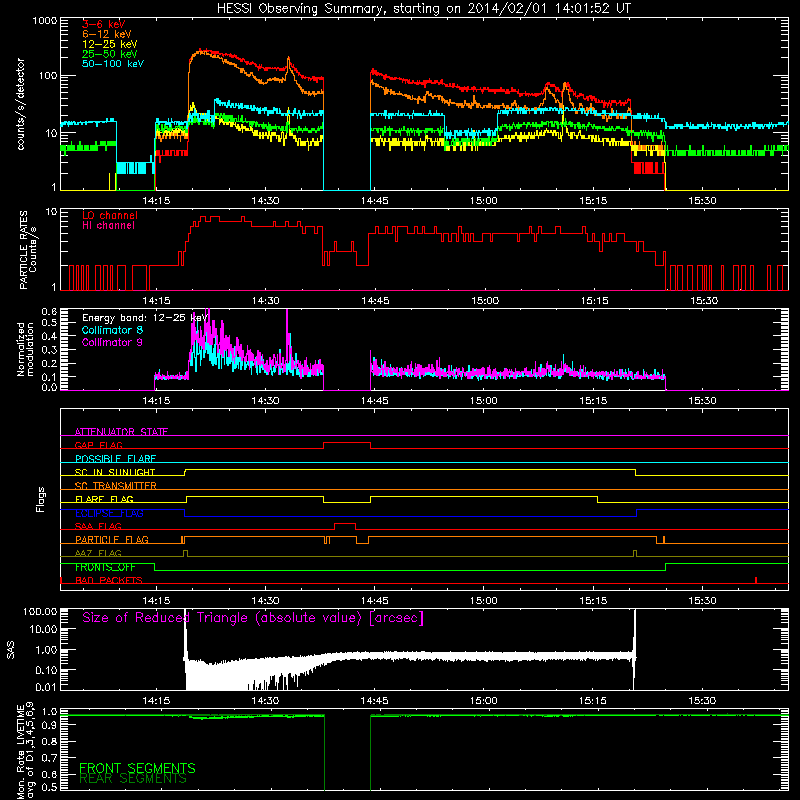This screenshot has height=800, width=800.
Task: Click the 15:15 tick label under SAS plot
Action: click(x=593, y=701)
